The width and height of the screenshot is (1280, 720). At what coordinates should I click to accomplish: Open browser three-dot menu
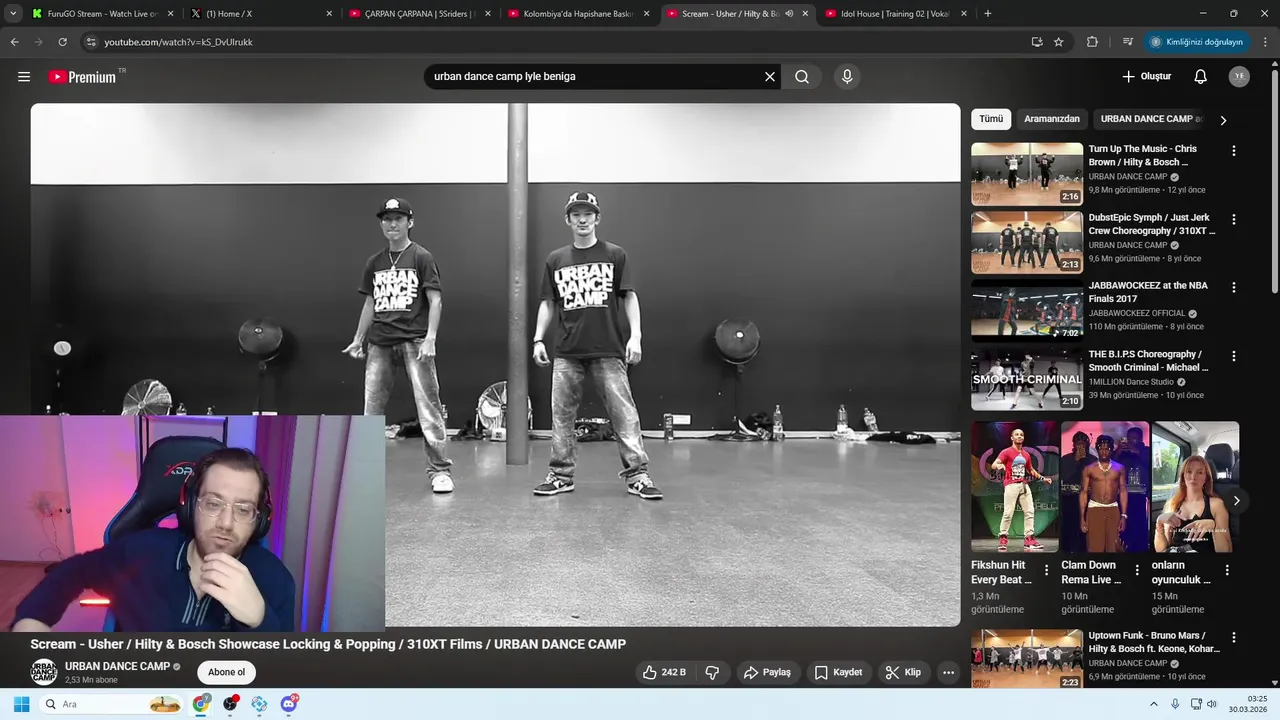1265,42
